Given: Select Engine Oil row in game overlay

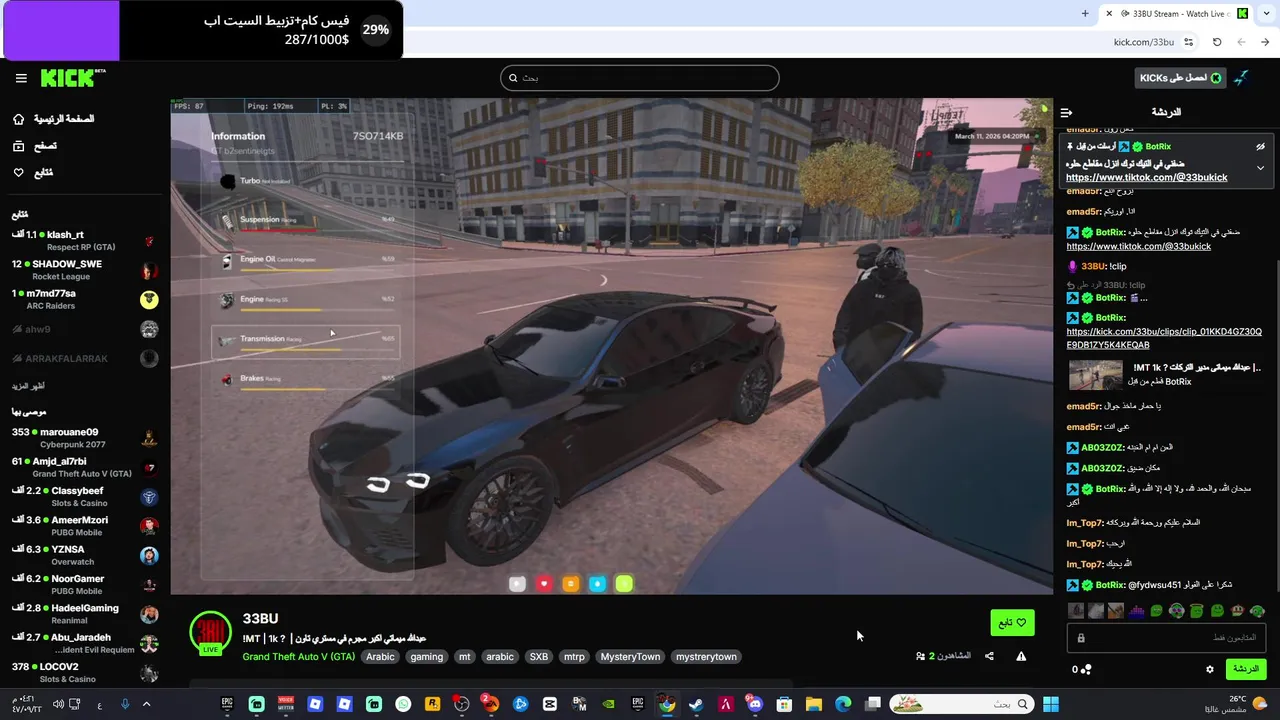Looking at the screenshot, I should coord(305,261).
